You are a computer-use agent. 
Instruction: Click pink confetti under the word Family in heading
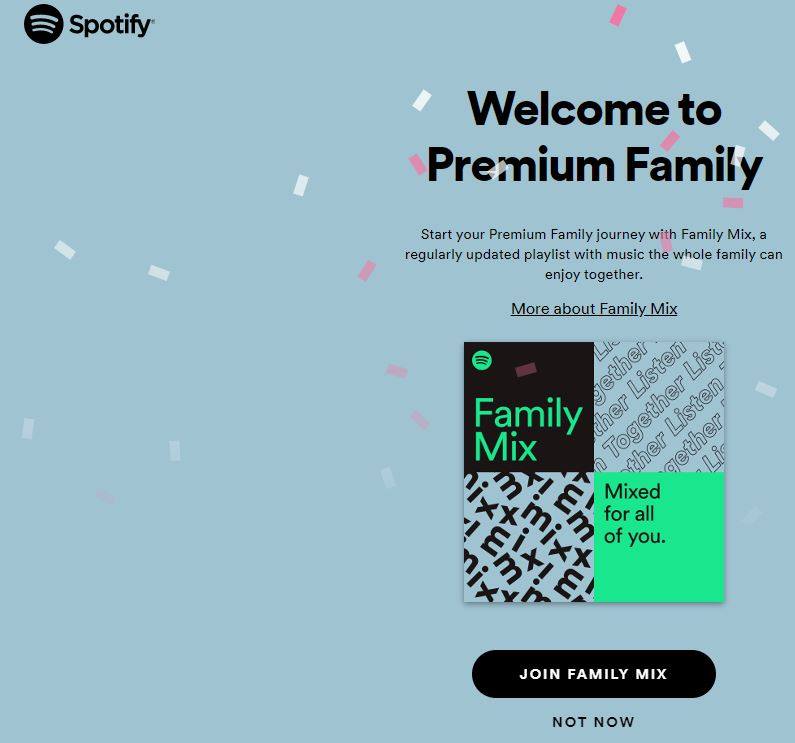[733, 203]
